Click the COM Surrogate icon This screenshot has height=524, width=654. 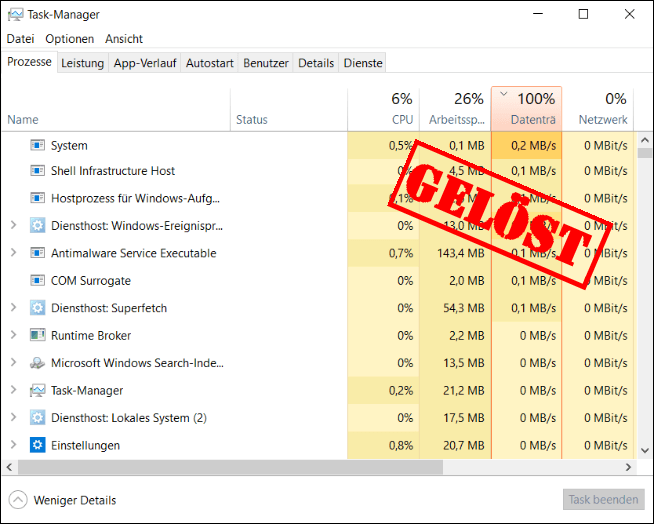(38, 280)
